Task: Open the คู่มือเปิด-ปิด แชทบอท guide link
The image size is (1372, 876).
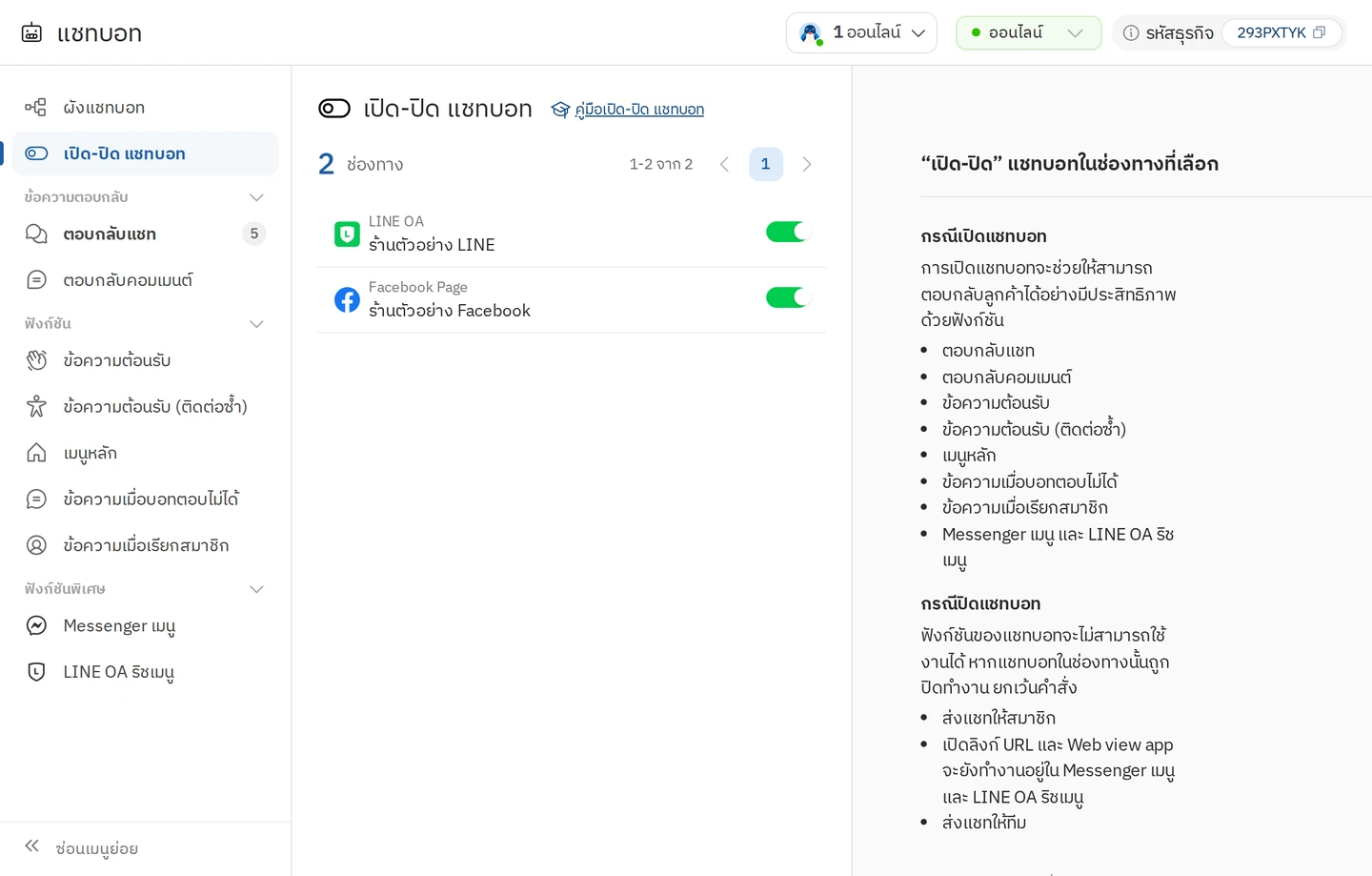Action: [639, 110]
